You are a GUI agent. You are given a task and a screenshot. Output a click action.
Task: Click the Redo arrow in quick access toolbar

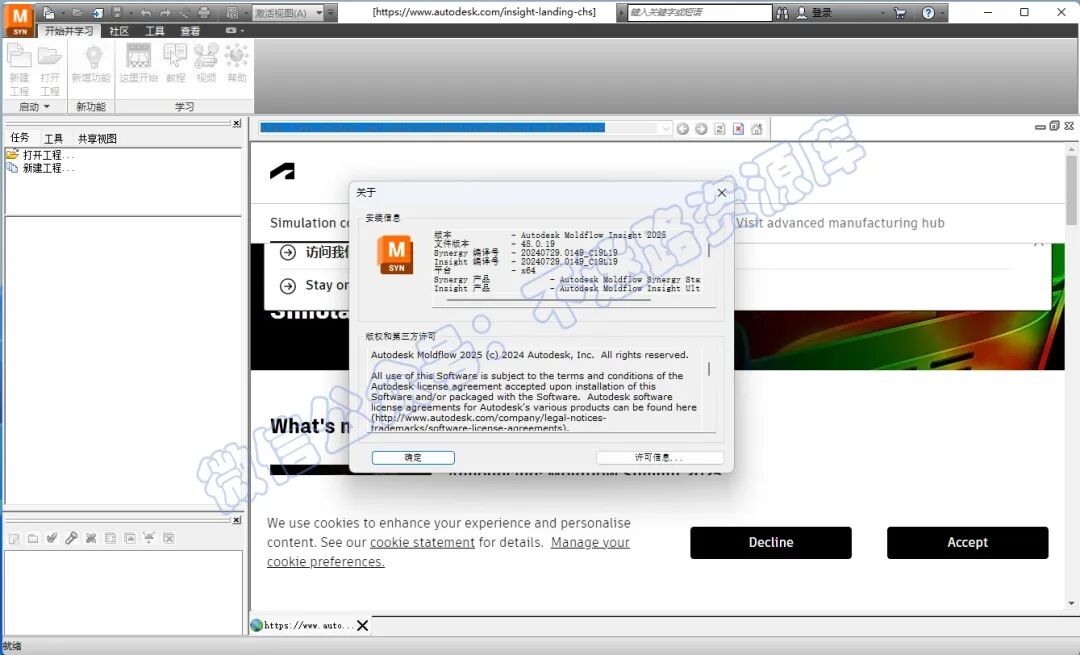pyautogui.click(x=166, y=12)
